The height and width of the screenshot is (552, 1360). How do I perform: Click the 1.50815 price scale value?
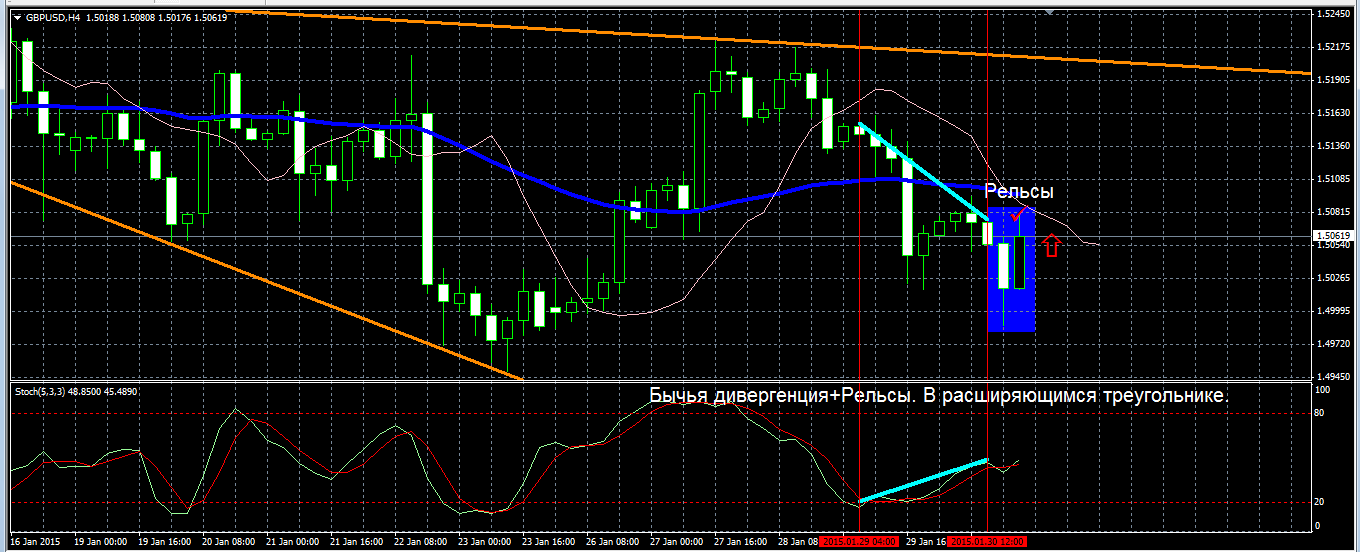1336,212
